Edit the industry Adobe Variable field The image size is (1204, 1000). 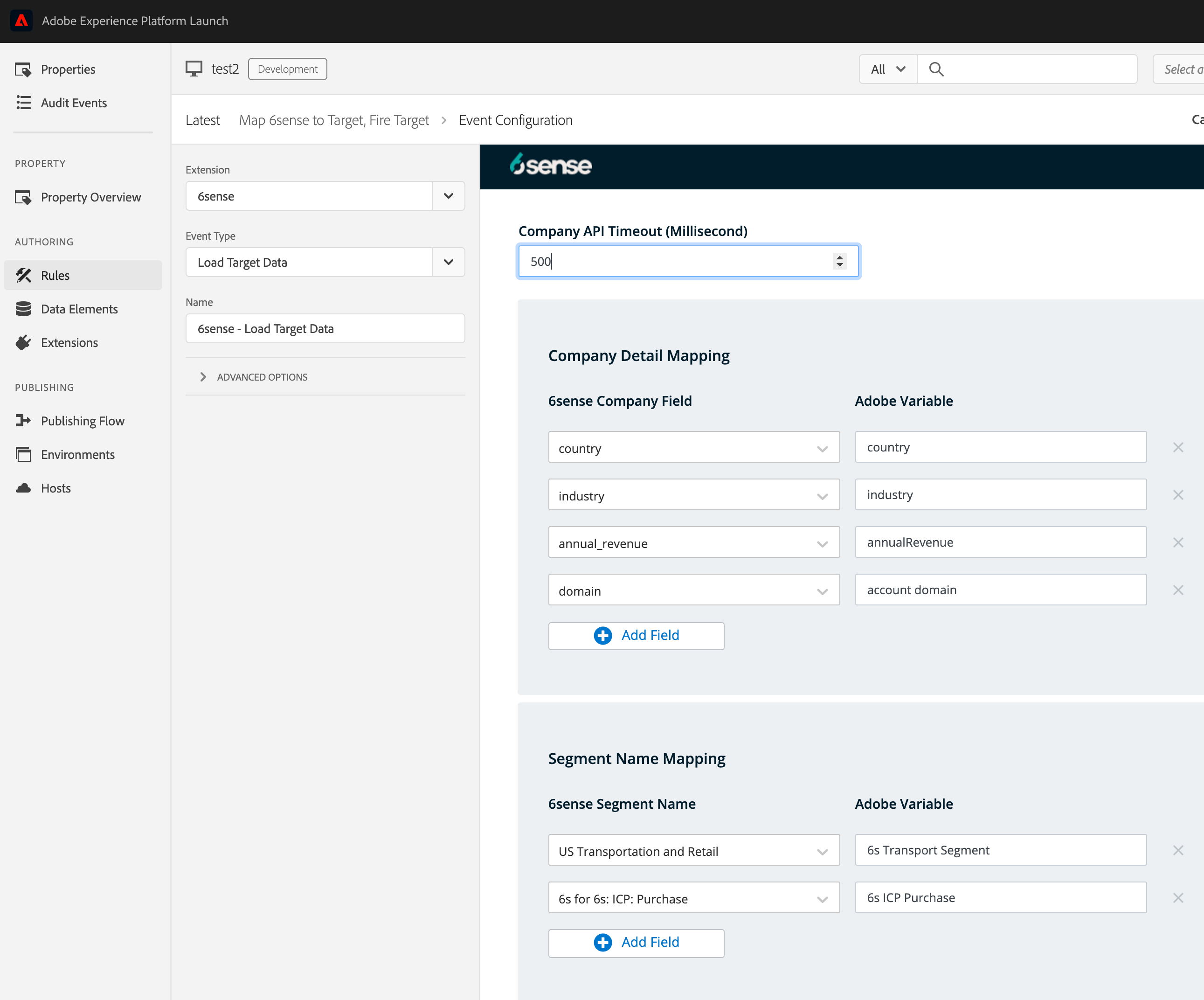(x=1001, y=495)
